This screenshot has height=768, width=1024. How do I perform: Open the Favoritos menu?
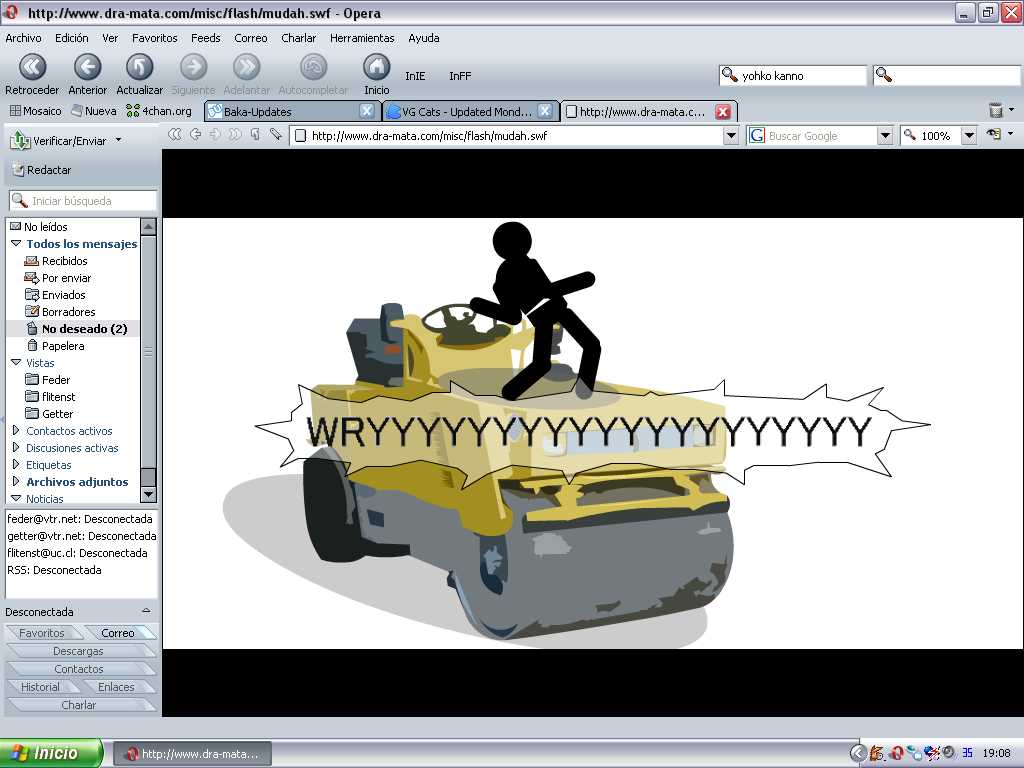pyautogui.click(x=155, y=38)
